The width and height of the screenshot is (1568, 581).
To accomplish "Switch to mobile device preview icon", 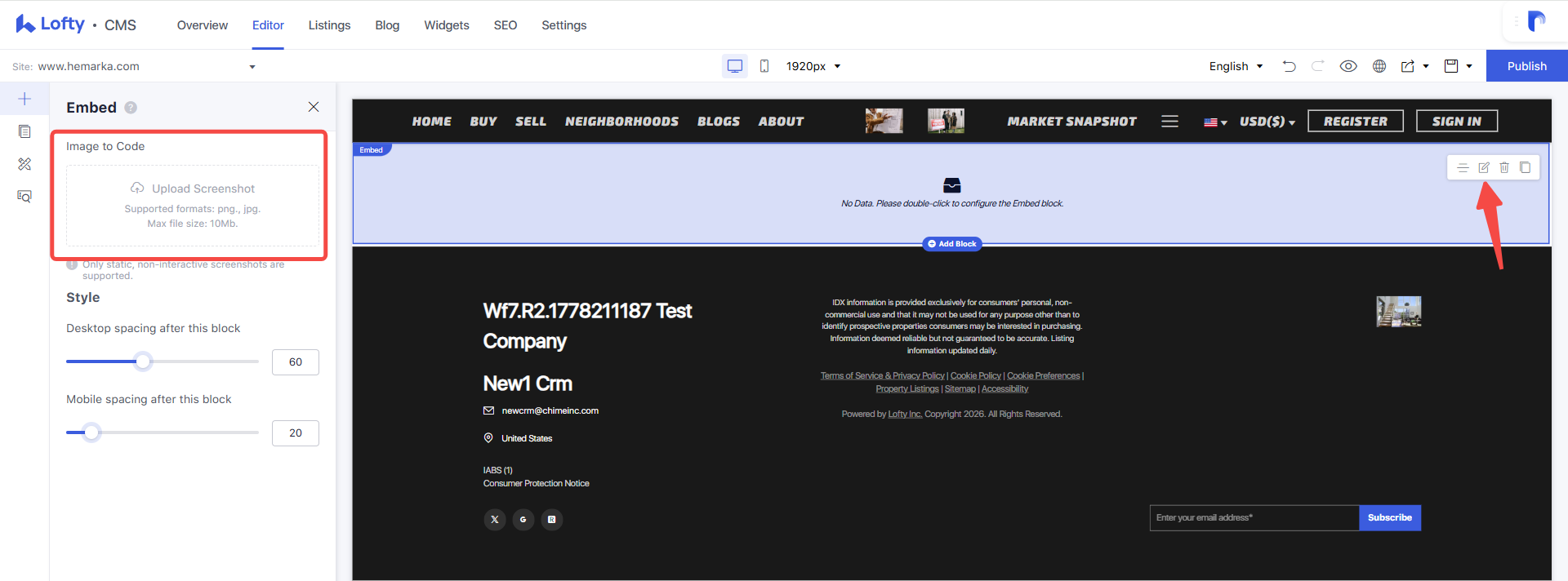I will click(764, 66).
